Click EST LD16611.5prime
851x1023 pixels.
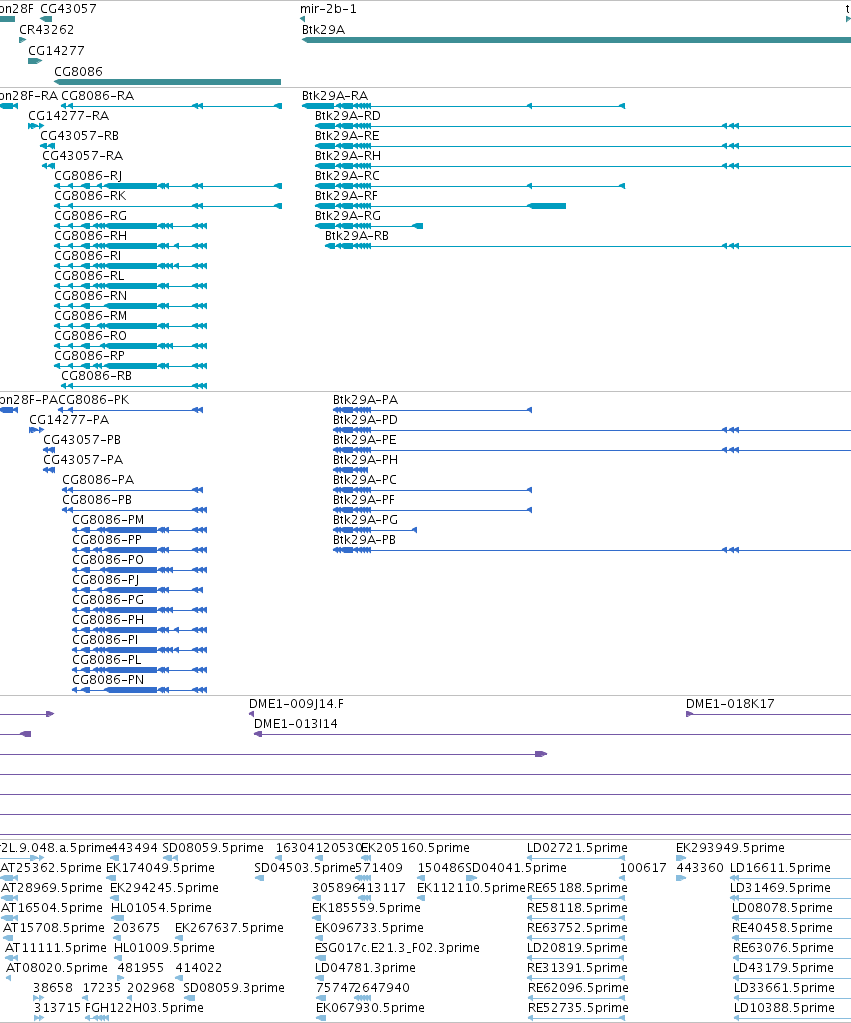tap(781, 868)
